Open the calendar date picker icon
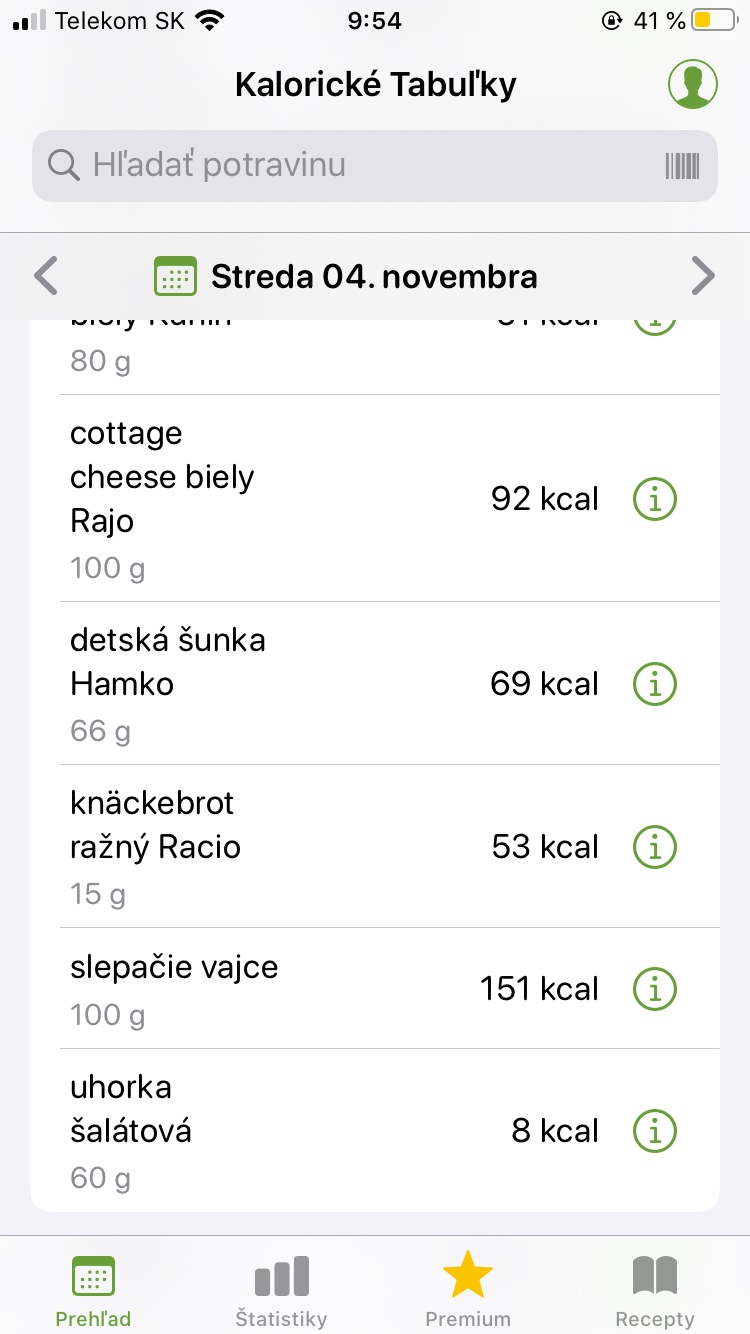750x1334 pixels. [x=175, y=276]
